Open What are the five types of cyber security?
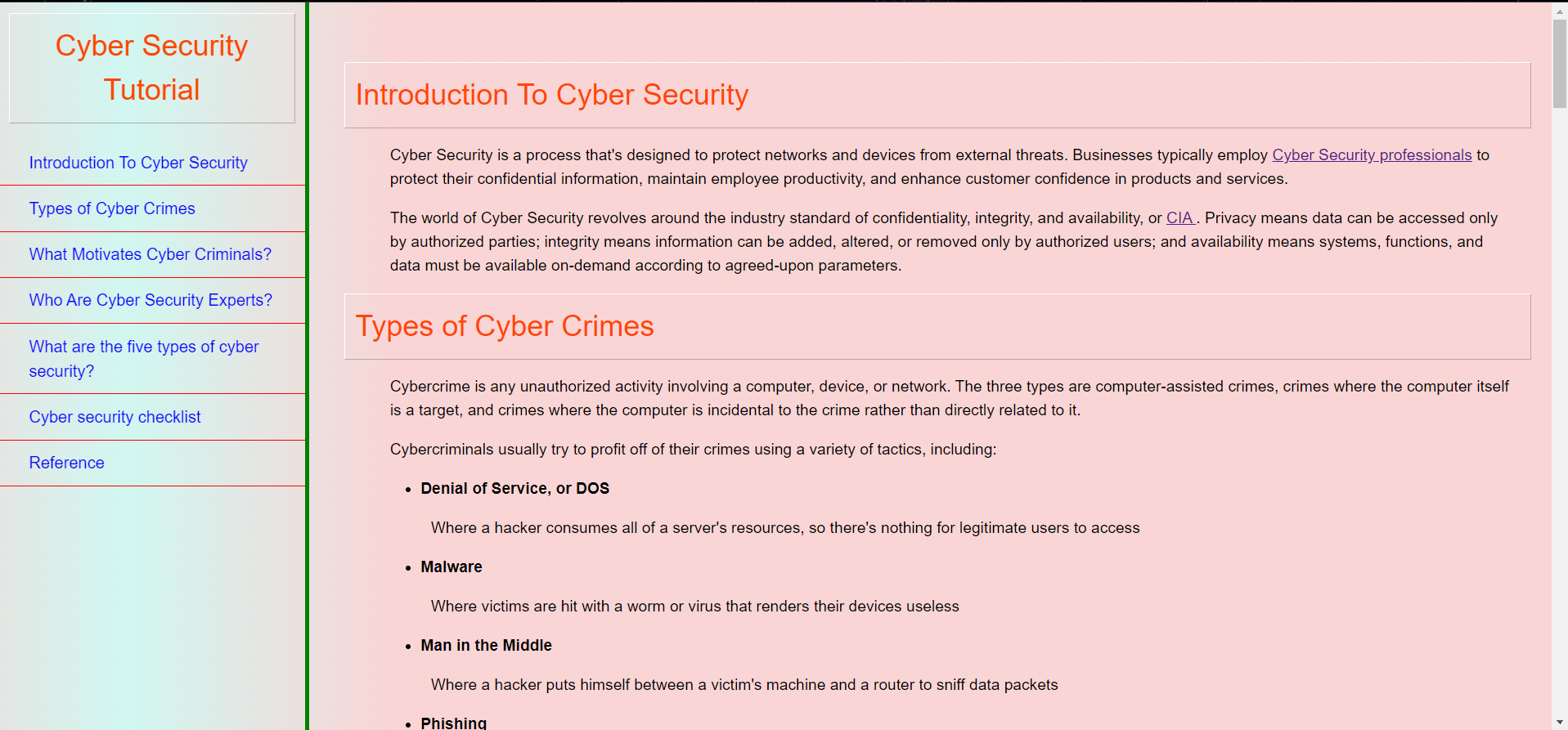This screenshot has width=1568, height=730. click(144, 358)
